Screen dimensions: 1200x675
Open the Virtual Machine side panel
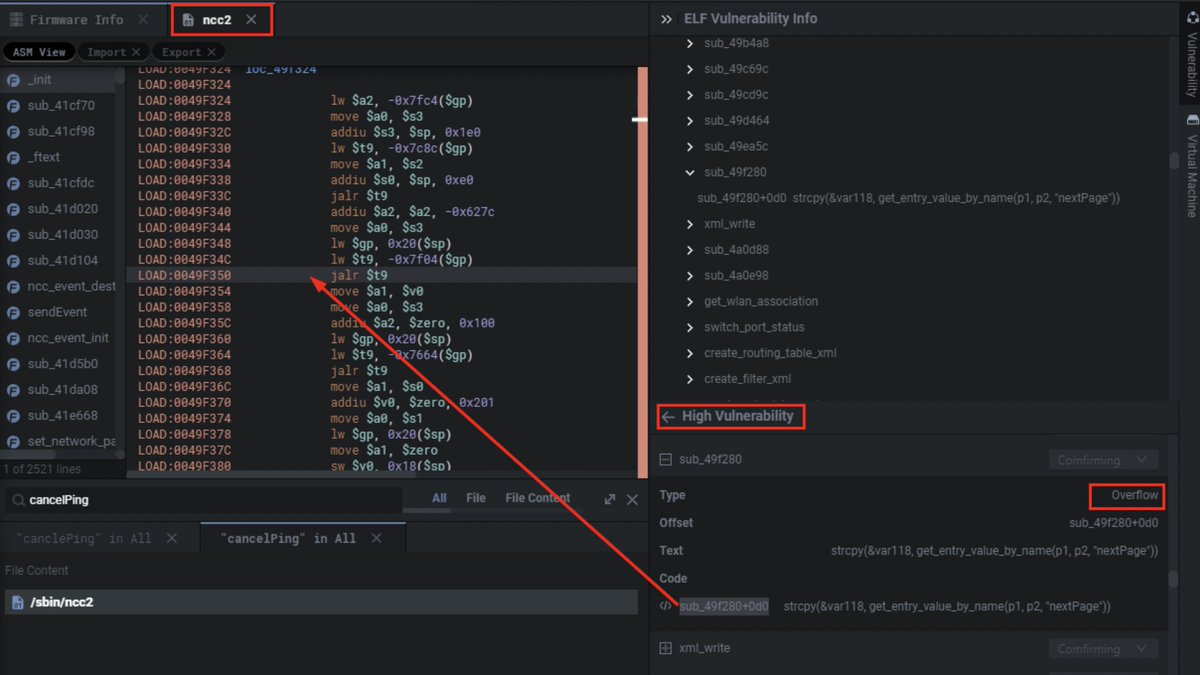coord(1191,165)
